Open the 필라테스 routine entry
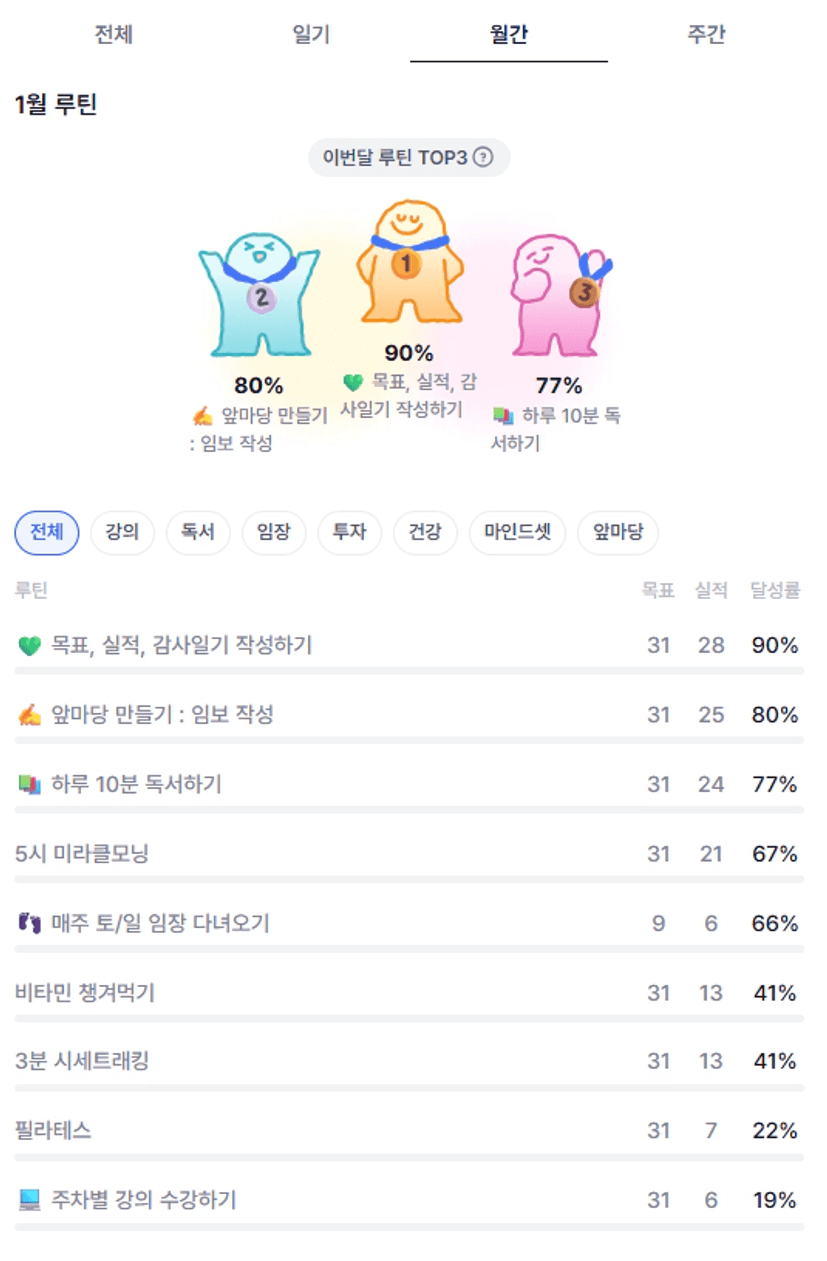This screenshot has width=827, height=1261. coord(54,1131)
